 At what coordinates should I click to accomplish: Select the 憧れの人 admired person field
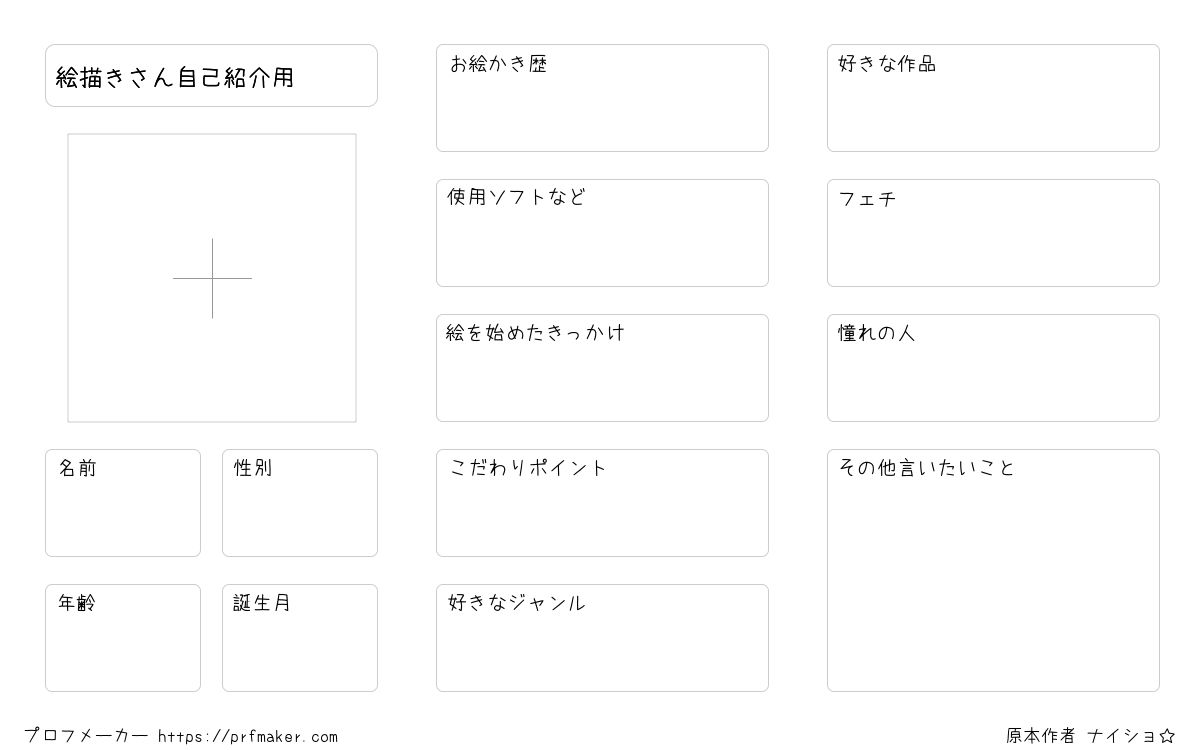pyautogui.click(x=993, y=368)
